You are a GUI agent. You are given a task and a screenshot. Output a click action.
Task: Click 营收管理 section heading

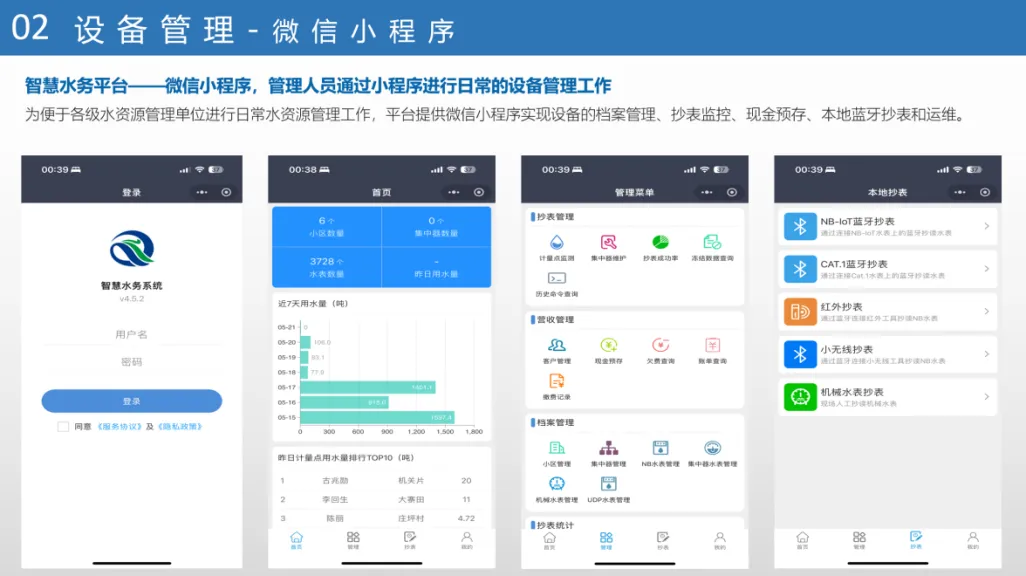tap(555, 319)
